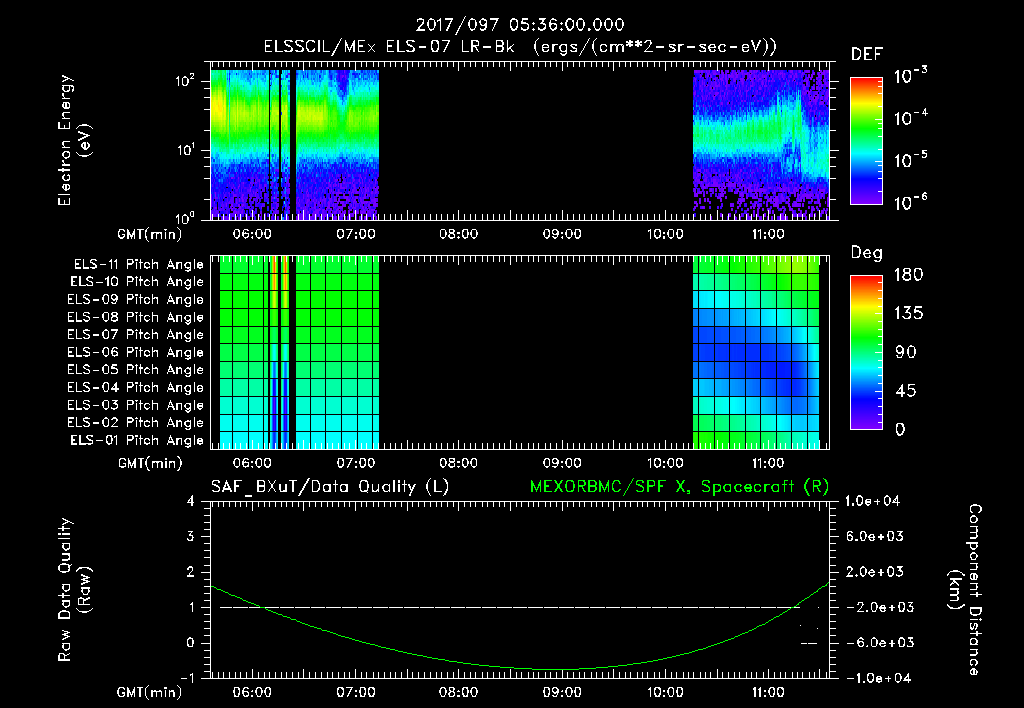Click the 90 value on Deg scale
This screenshot has width=1024, height=708.
(905, 352)
